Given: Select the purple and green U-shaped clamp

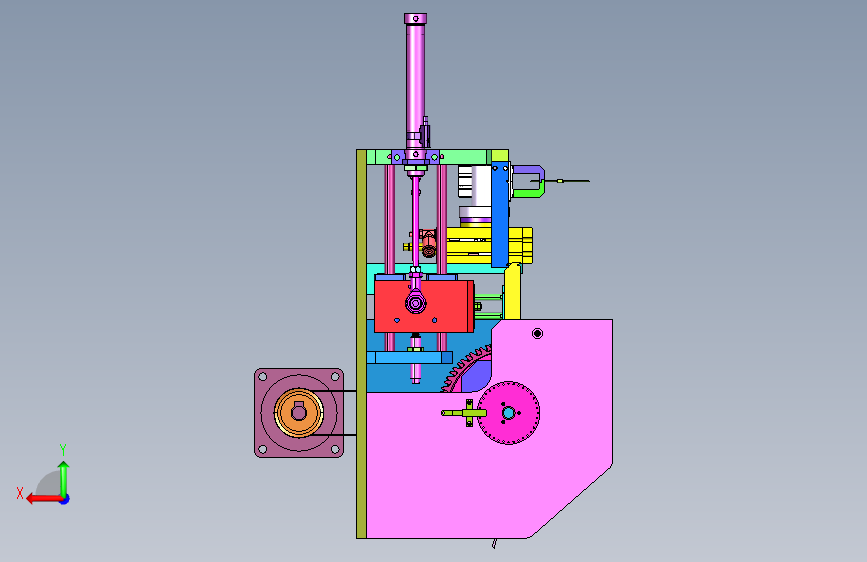Looking at the screenshot, I should click(529, 181).
